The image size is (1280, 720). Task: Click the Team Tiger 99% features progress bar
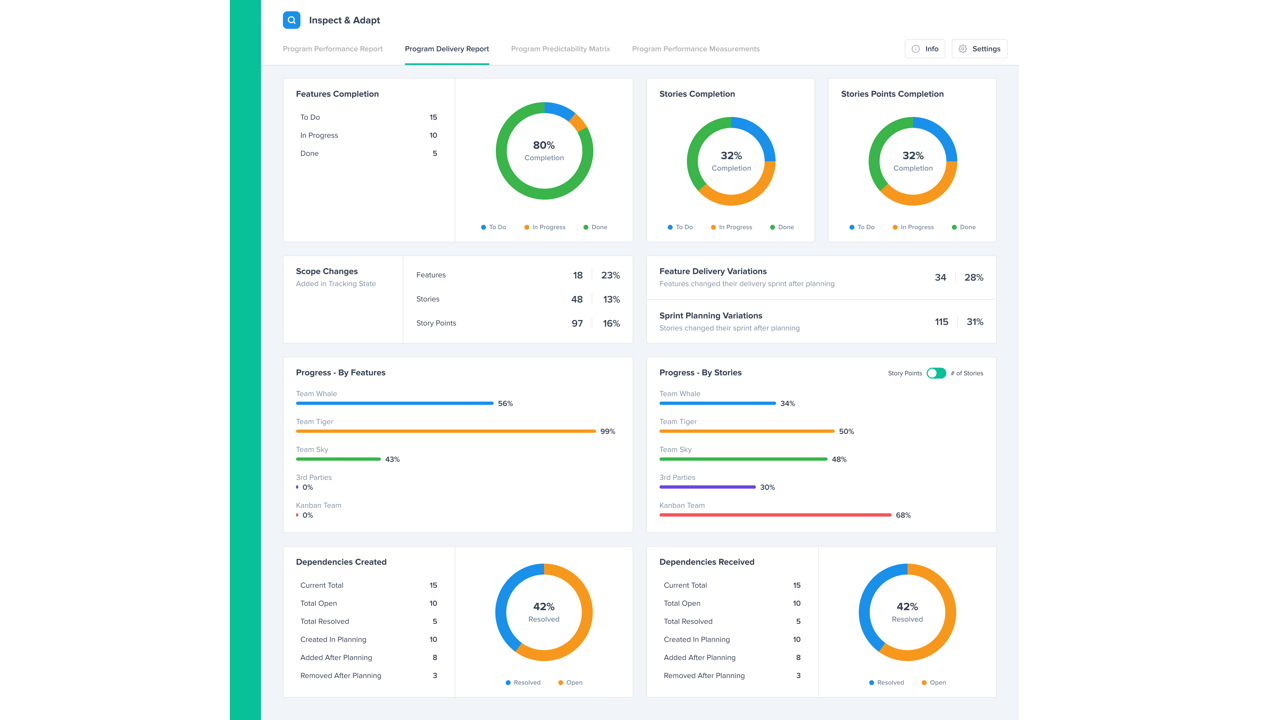point(446,431)
